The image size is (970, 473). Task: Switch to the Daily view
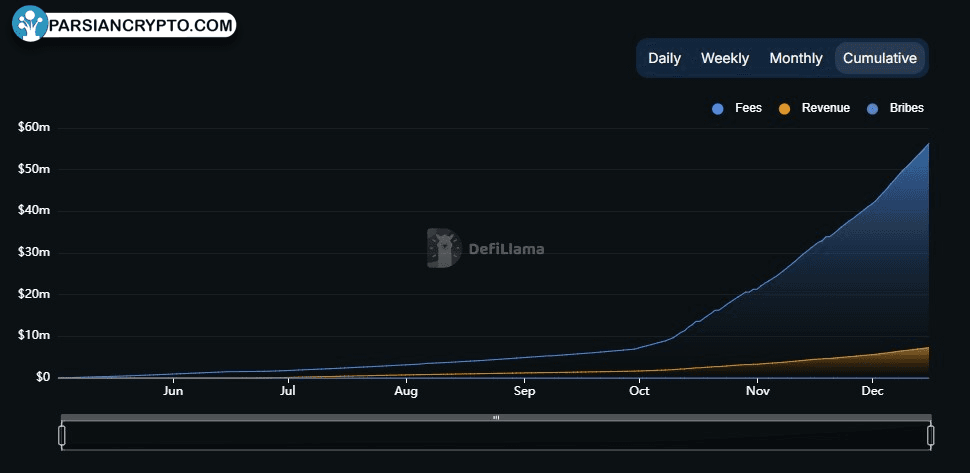[x=664, y=58]
